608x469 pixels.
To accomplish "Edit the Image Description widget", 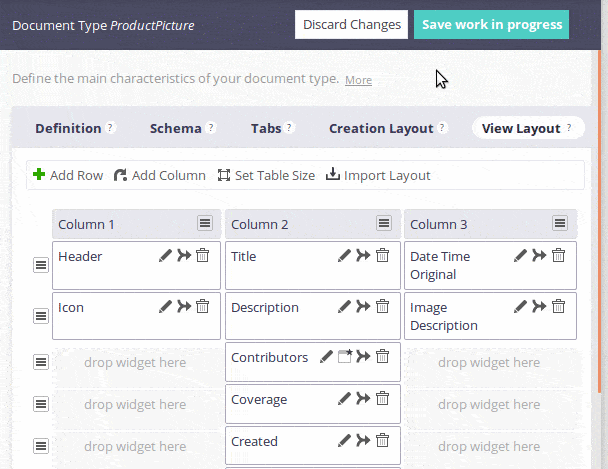I will (x=520, y=306).
